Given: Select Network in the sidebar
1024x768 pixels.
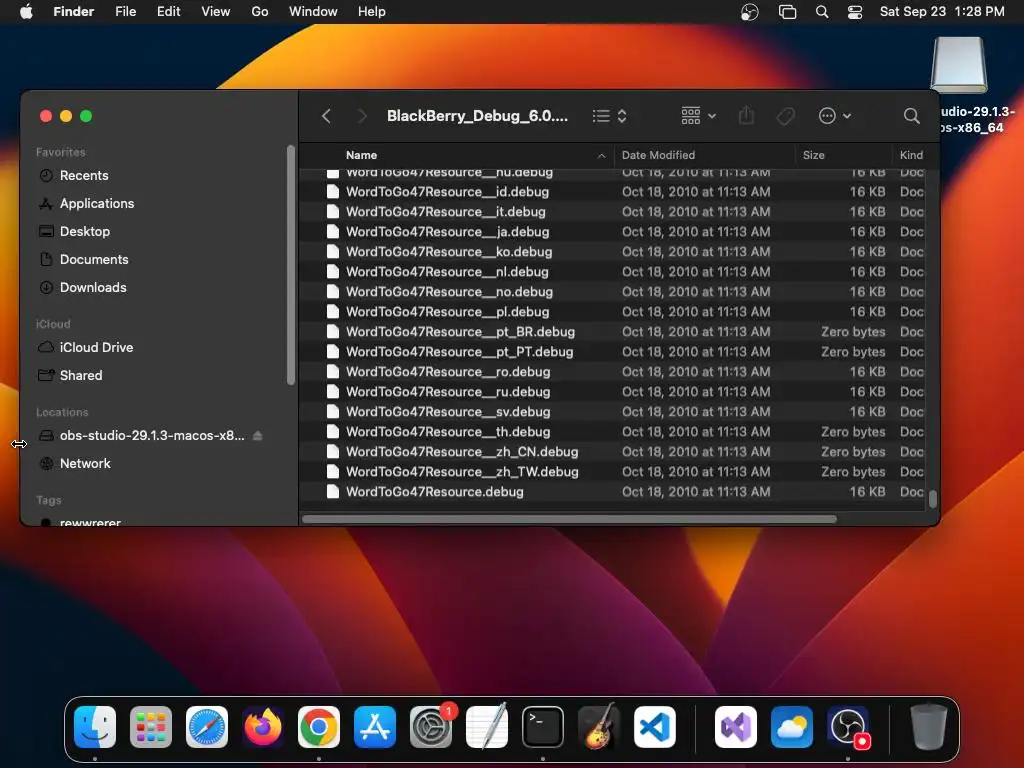Looking at the screenshot, I should coord(85,464).
